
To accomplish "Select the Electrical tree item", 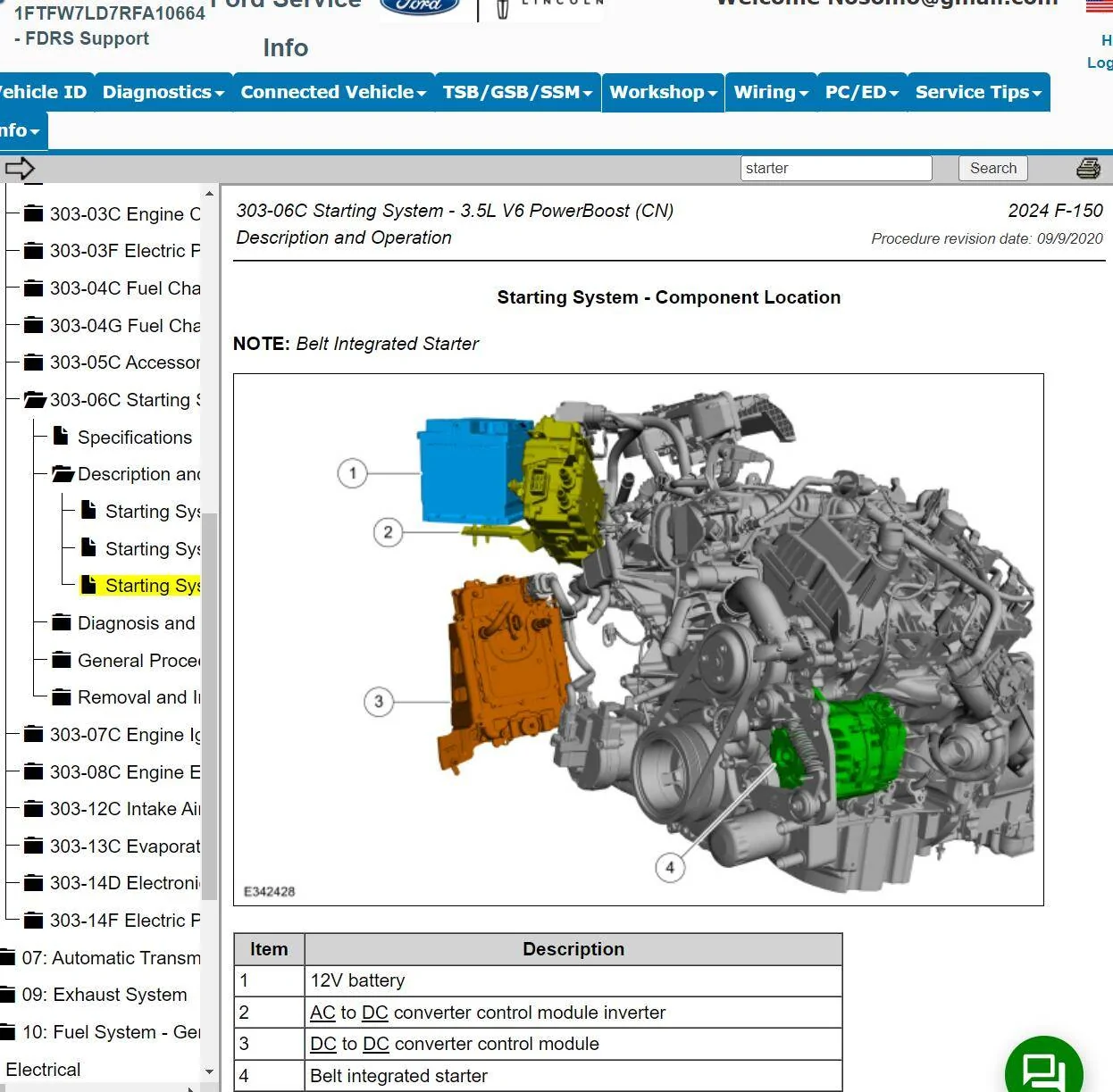I will tap(43, 1070).
